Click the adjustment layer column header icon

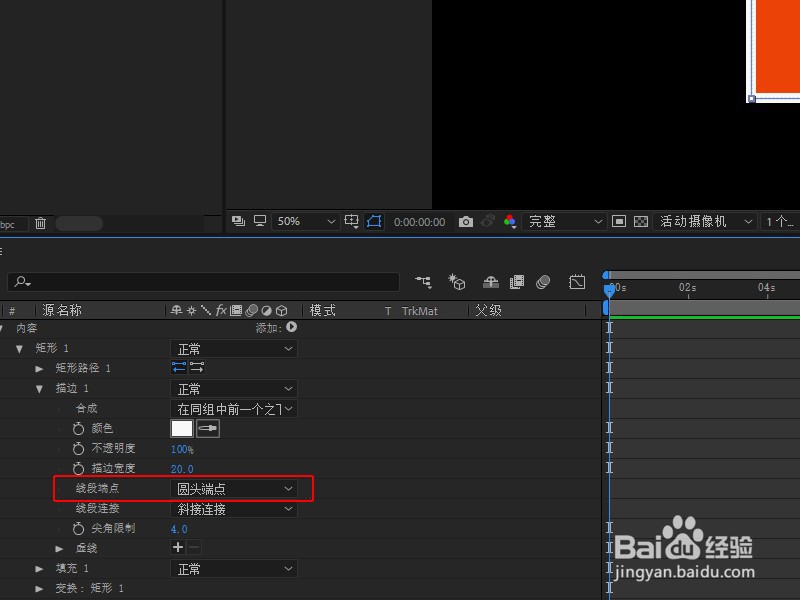coord(266,310)
